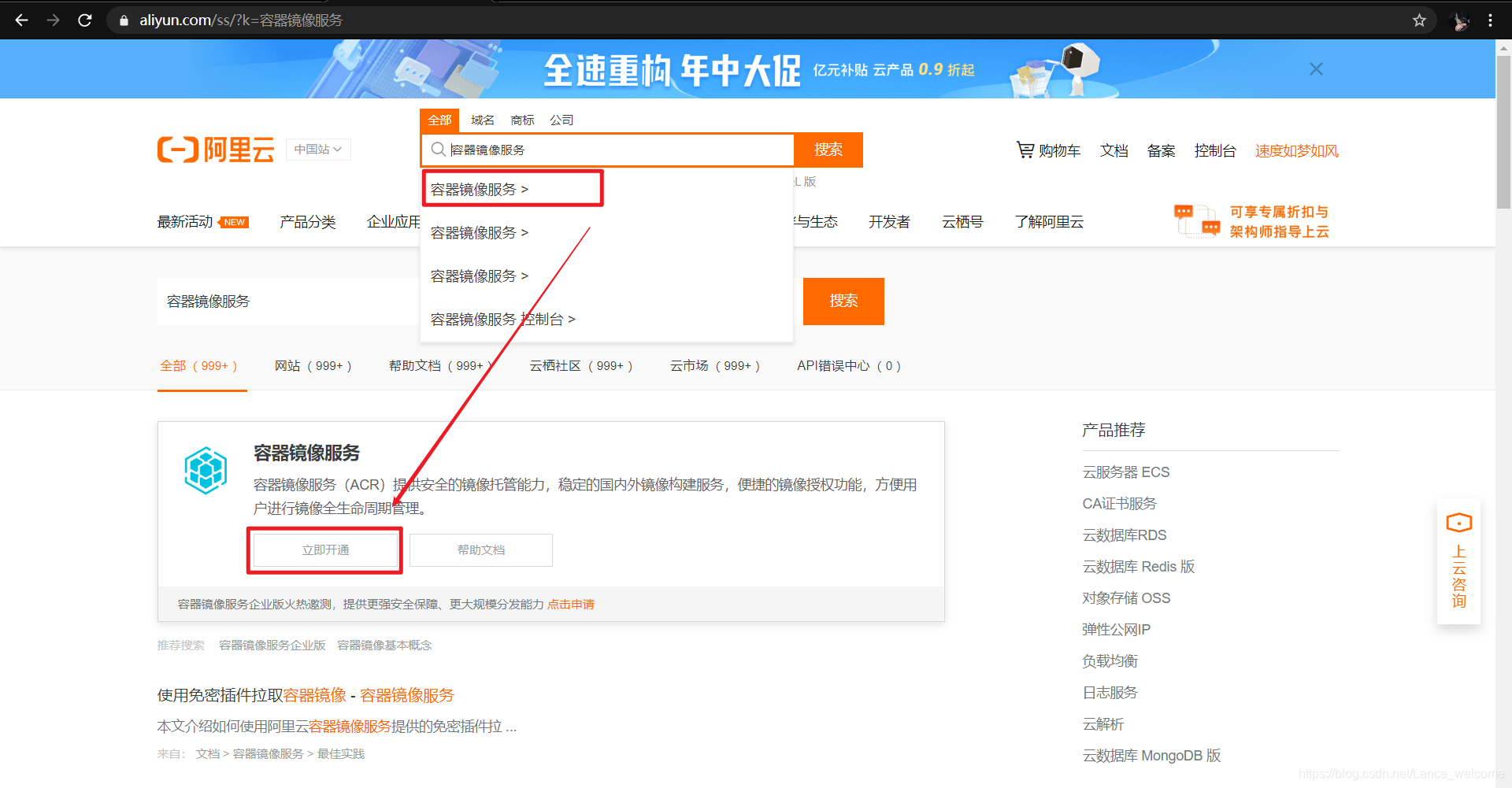Click the lower 容器镜像服务 search box
The height and width of the screenshot is (788, 1512).
coord(288,302)
